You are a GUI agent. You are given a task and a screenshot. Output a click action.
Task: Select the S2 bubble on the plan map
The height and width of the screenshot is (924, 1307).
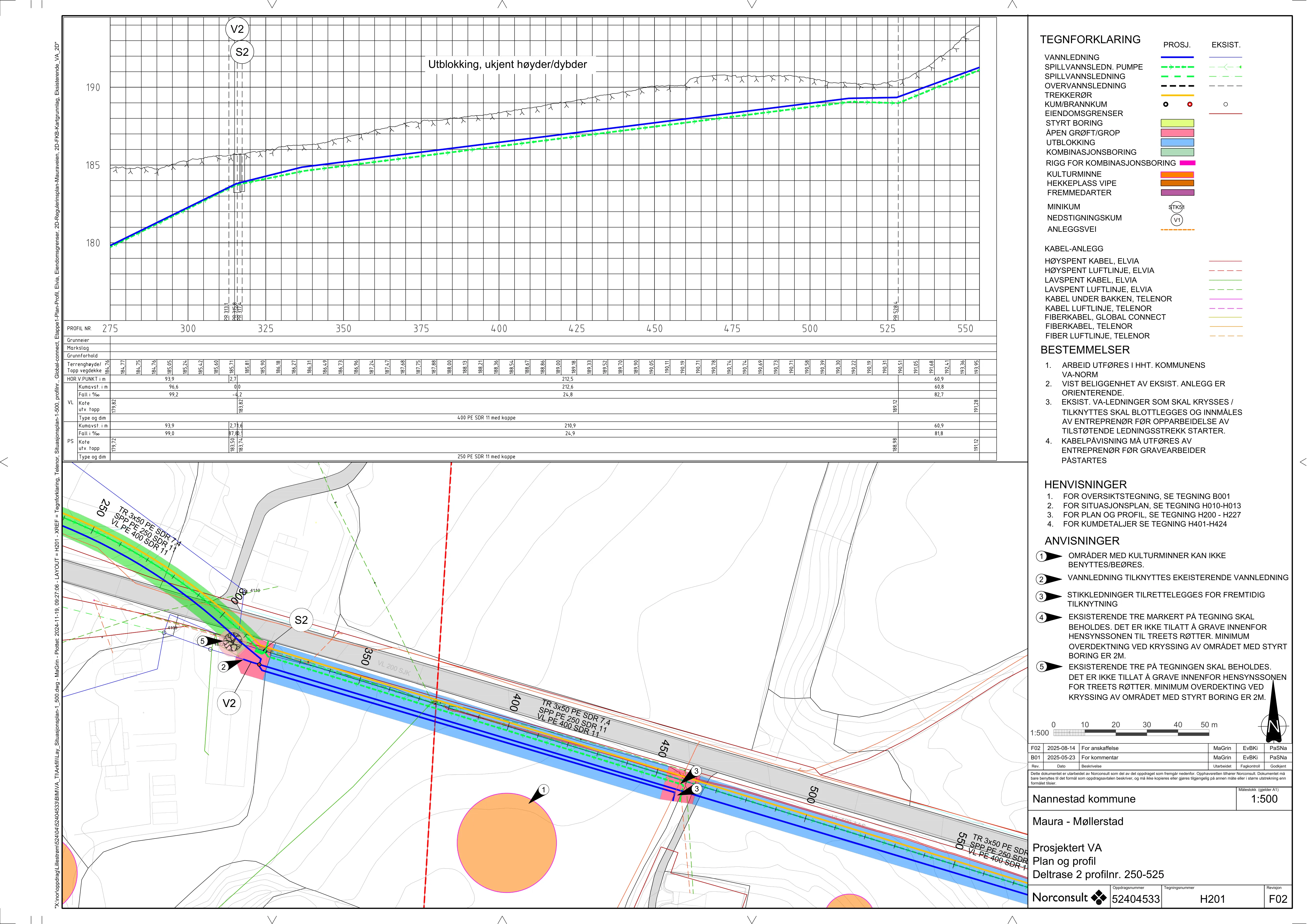point(301,620)
